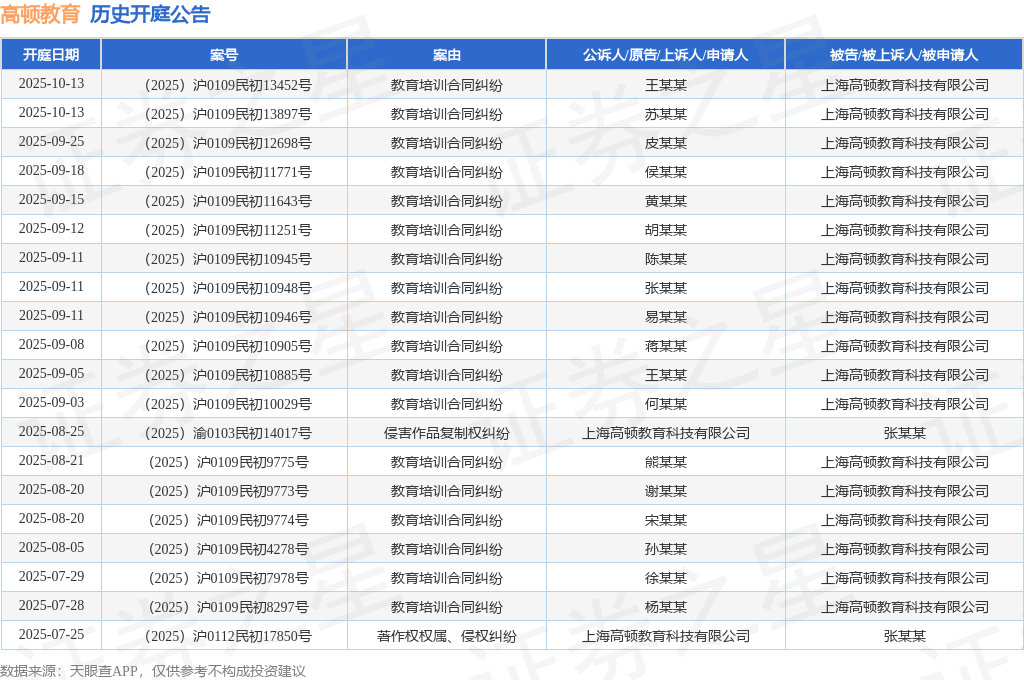The width and height of the screenshot is (1024, 680).
Task: Click the 公诉人/原告/上诉人/申请人 column header
Action: tap(665, 55)
